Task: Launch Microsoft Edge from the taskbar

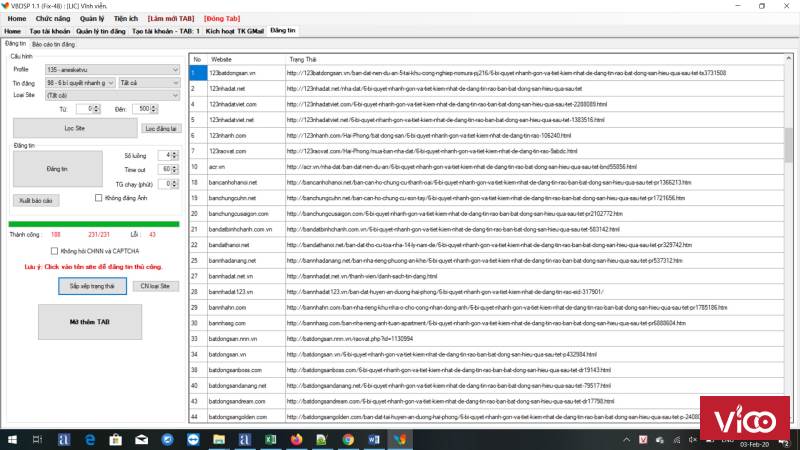Action: [90, 439]
